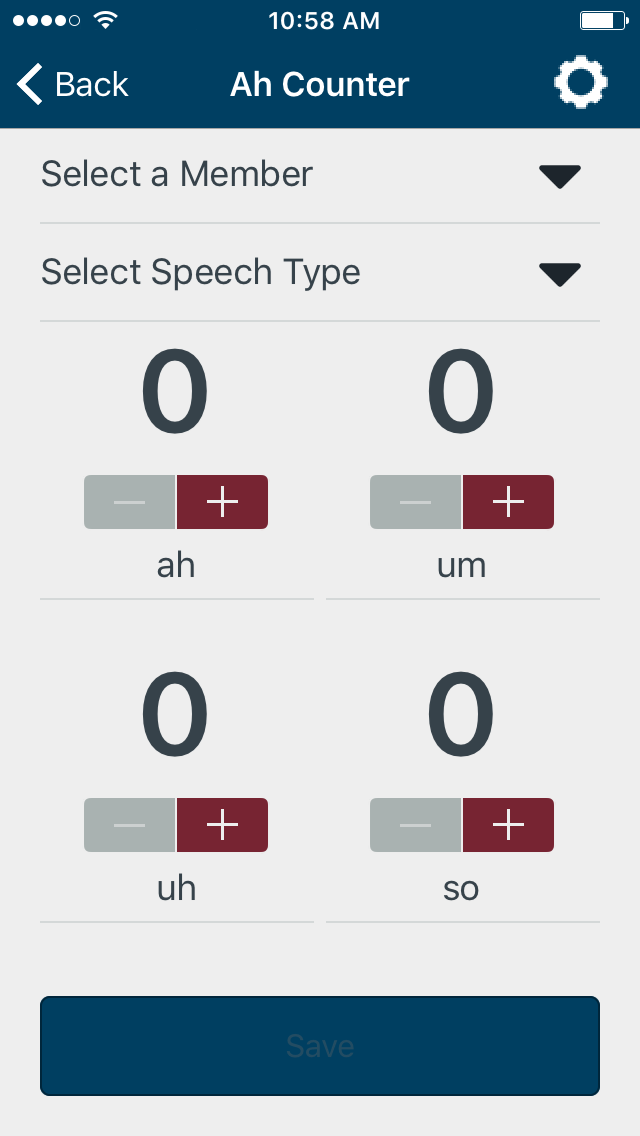The image size is (640, 1136).
Task: Tap the Wi-Fi icon in status bar
Action: coord(106,20)
